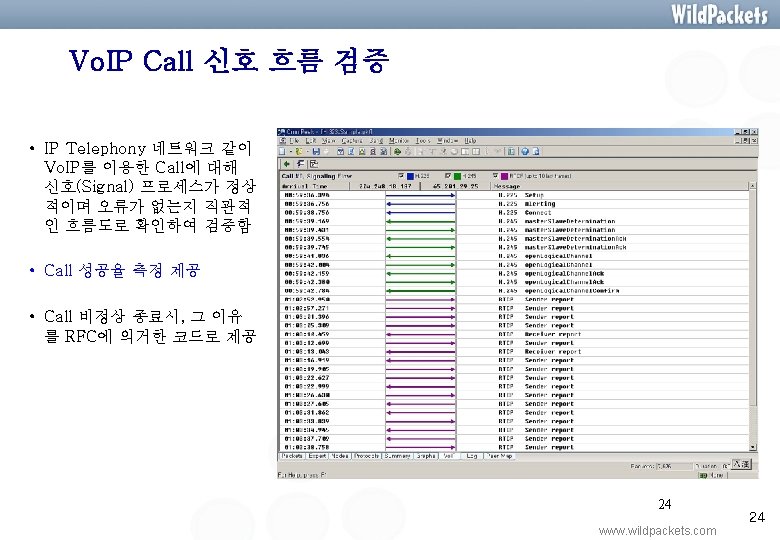
Task: Switch to the Log tab
Action: pyautogui.click(x=472, y=456)
